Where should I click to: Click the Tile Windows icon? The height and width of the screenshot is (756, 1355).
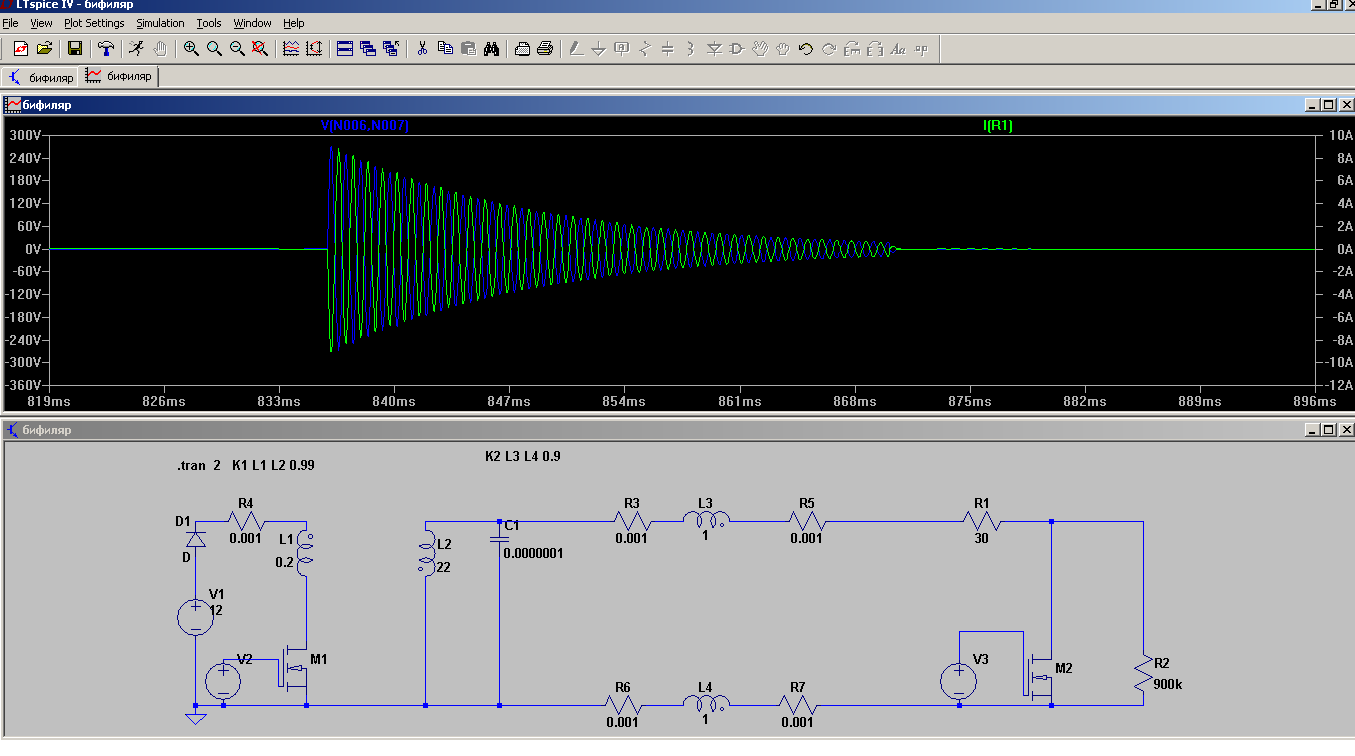pos(345,48)
